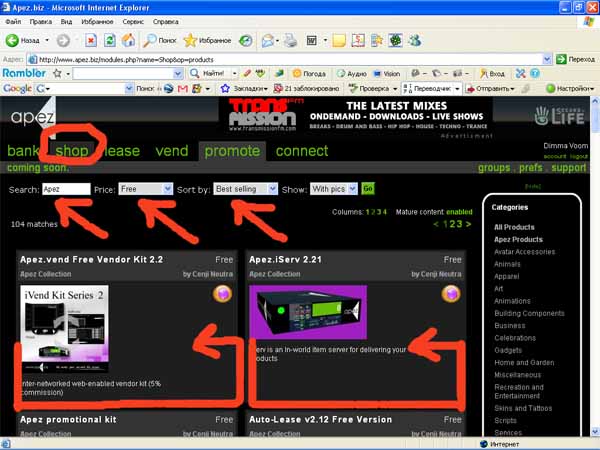Screen dimensions: 600x450
Task: Select the Apez Products category
Action: [x=518, y=240]
